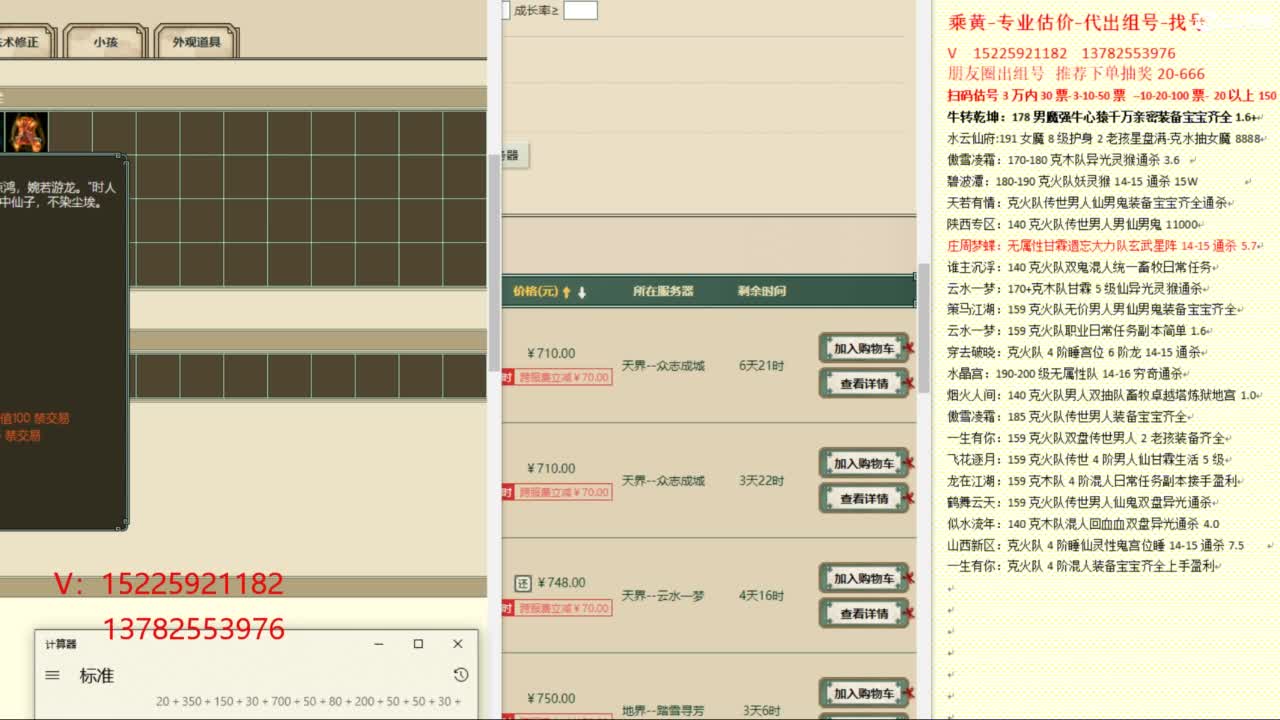Click the 龙在江湖 159 克木队 line
This screenshot has width=1280, height=720.
point(1093,481)
